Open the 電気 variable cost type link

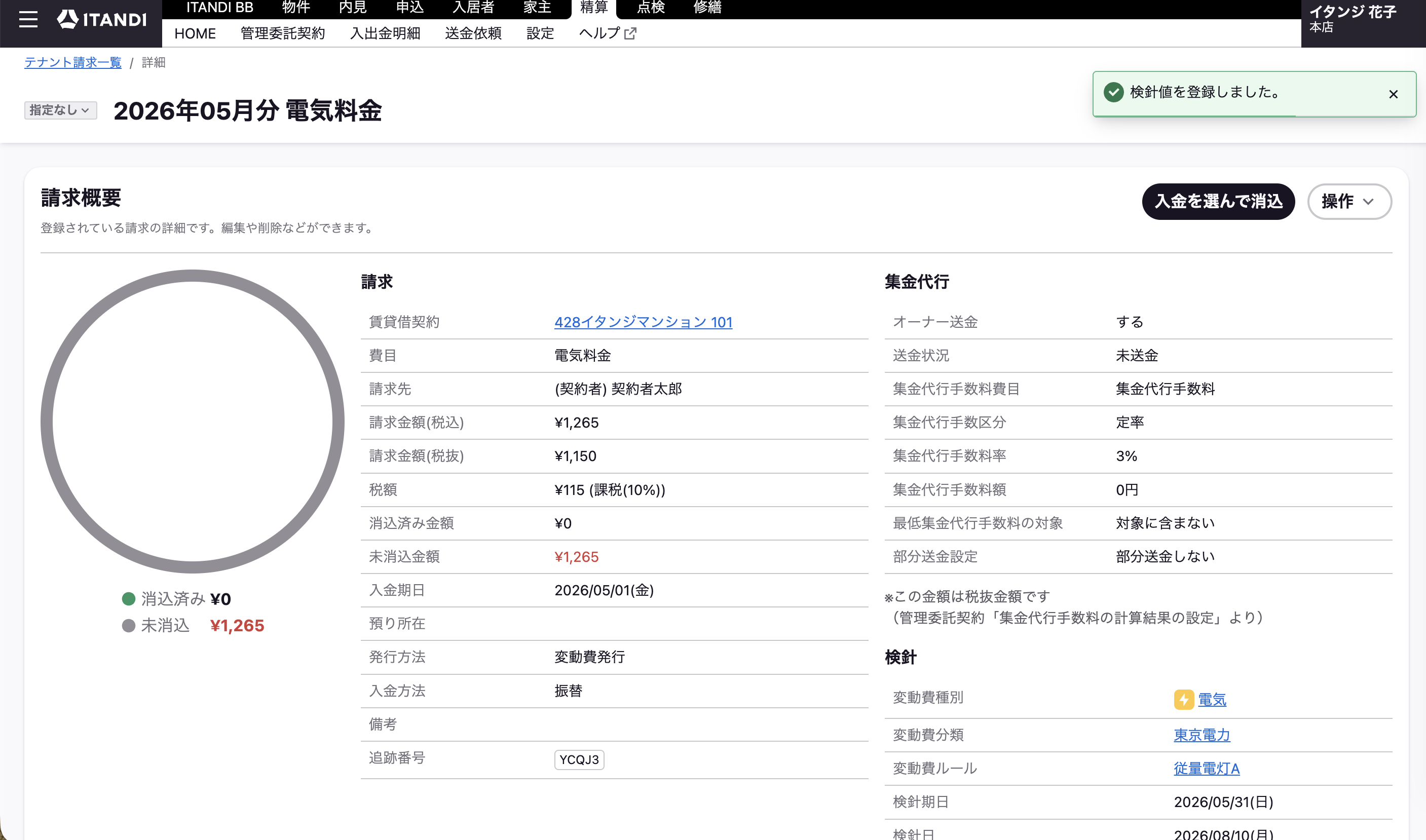(x=1212, y=700)
